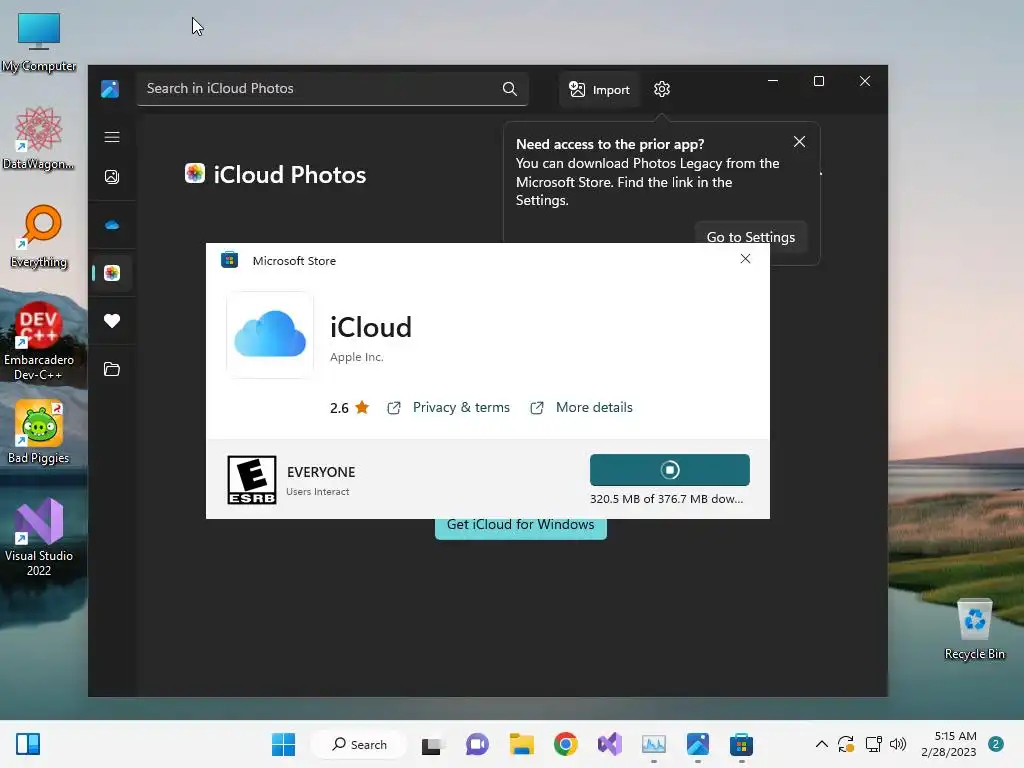Open File Explorer from taskbar
This screenshot has height=768, width=1024.
pos(522,744)
